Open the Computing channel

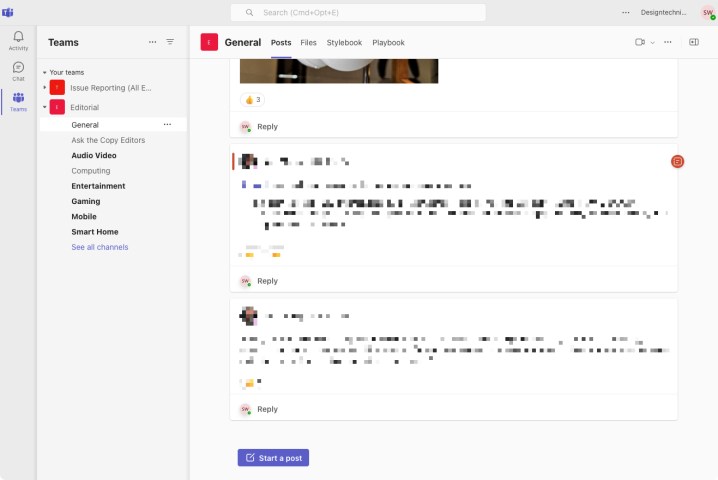[91, 171]
